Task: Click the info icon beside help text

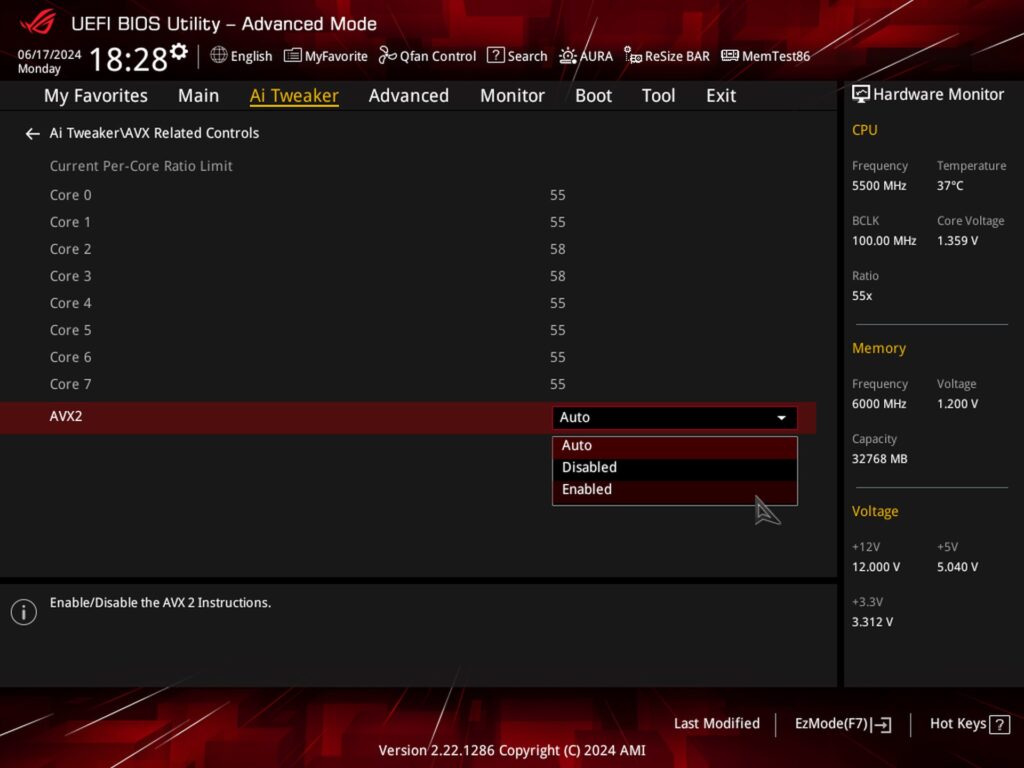Action: coord(24,612)
